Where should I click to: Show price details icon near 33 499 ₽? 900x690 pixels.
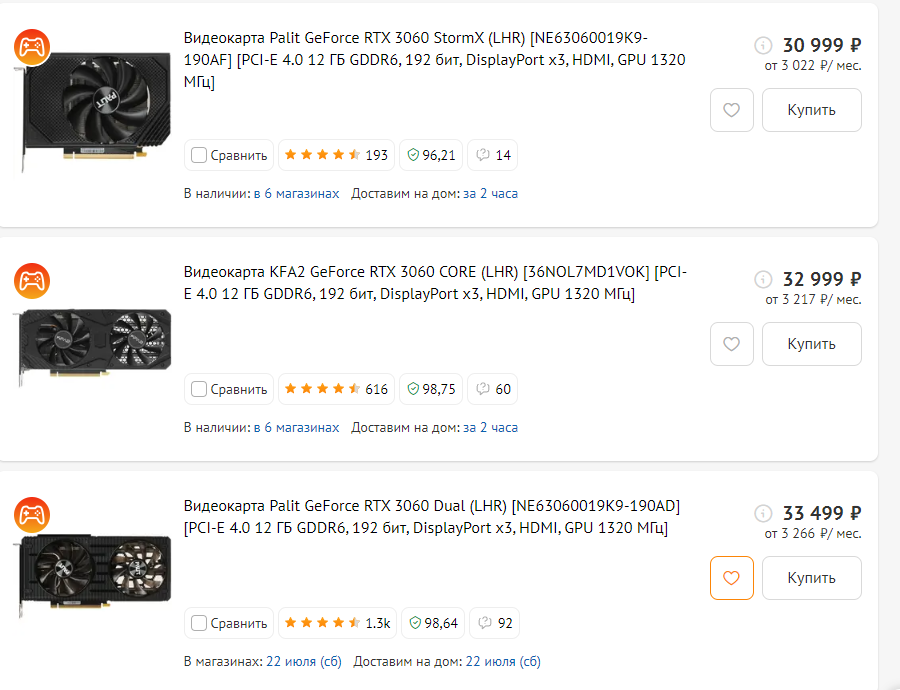click(x=763, y=513)
